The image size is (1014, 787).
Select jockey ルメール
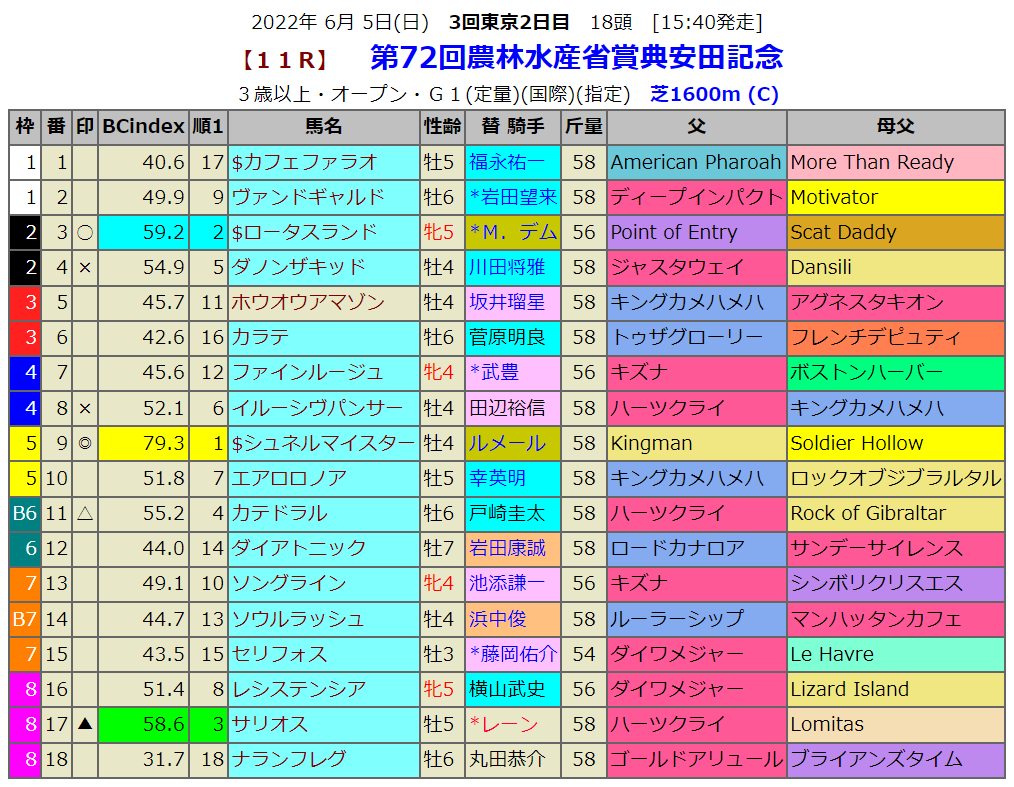507,443
